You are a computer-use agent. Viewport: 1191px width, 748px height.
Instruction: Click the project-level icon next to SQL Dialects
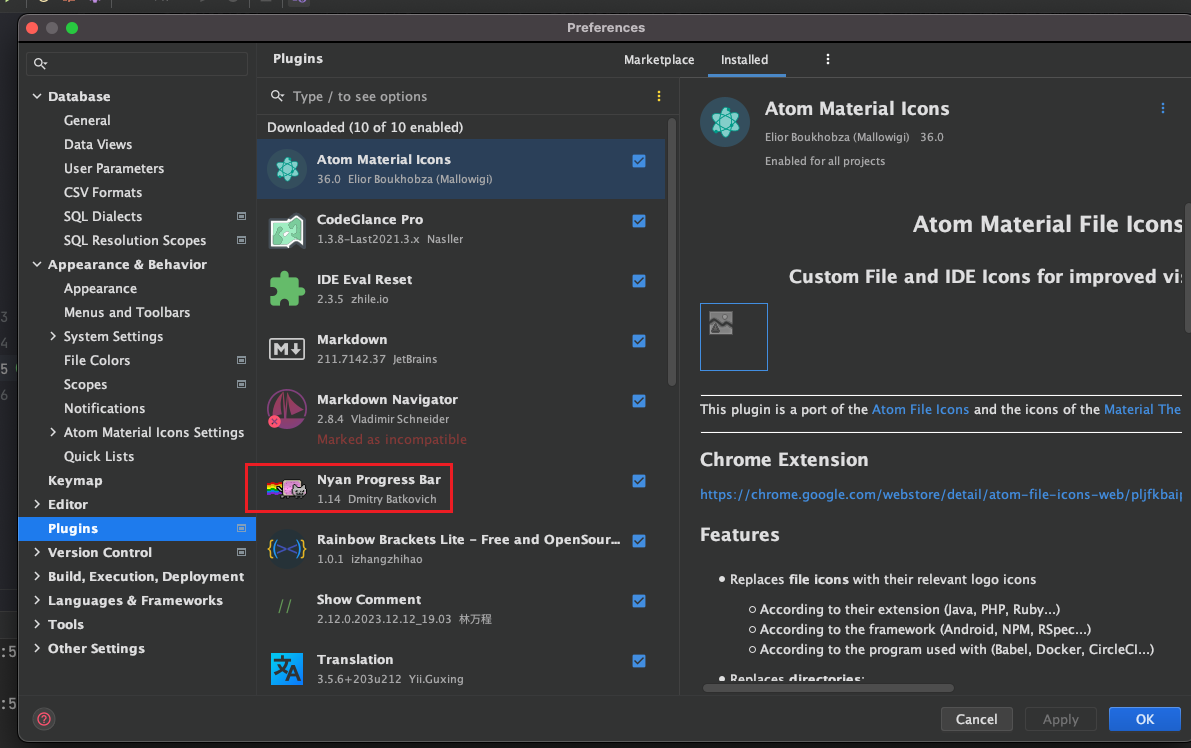[242, 216]
